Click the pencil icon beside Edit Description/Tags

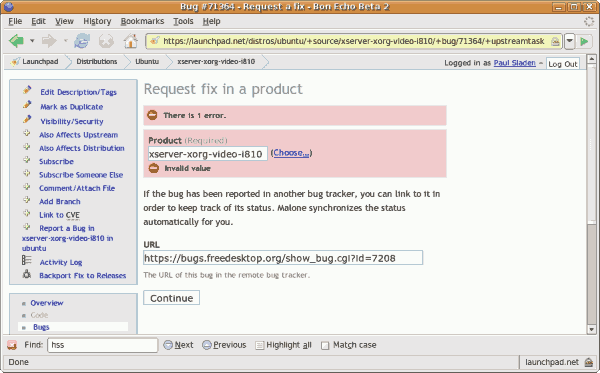[27, 90]
